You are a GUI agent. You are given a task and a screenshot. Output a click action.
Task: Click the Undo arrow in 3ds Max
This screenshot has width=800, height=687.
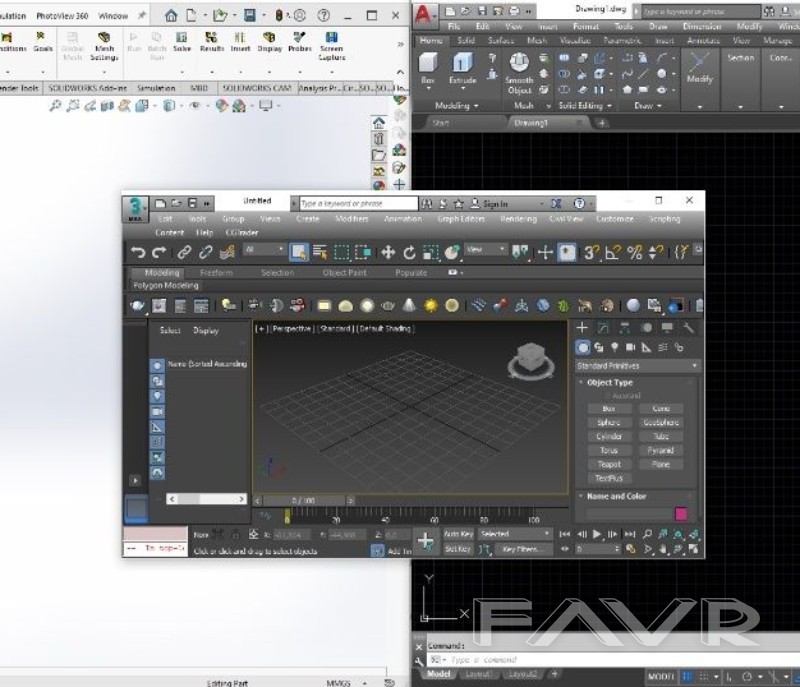[x=139, y=253]
